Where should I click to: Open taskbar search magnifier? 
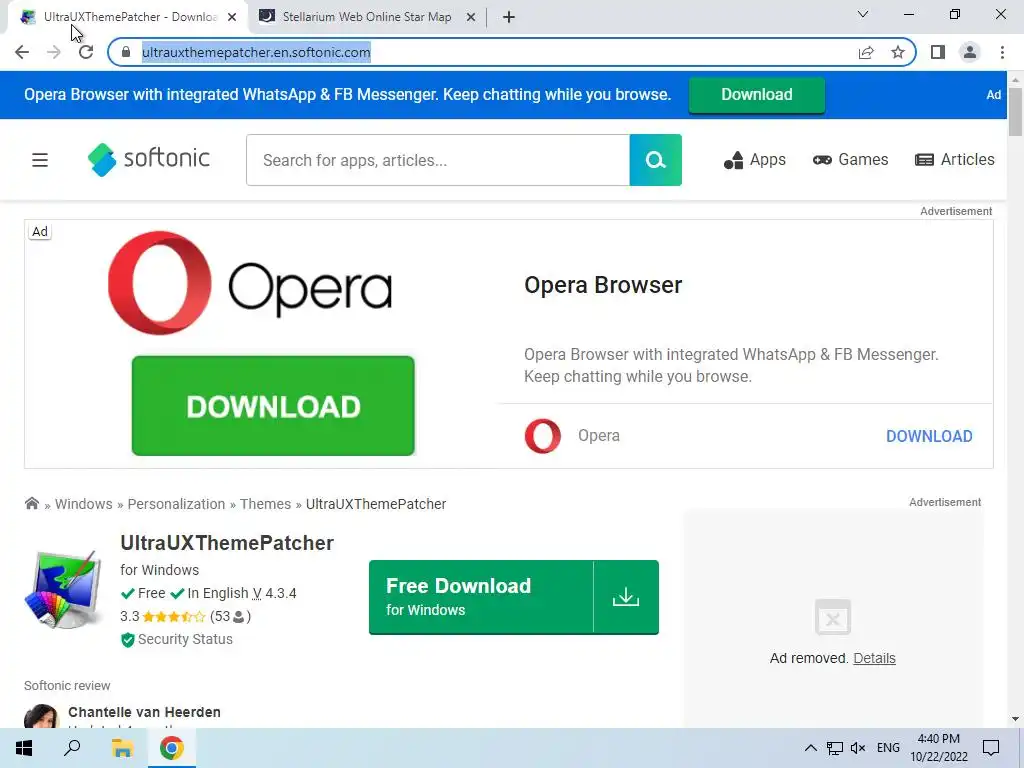click(x=72, y=748)
